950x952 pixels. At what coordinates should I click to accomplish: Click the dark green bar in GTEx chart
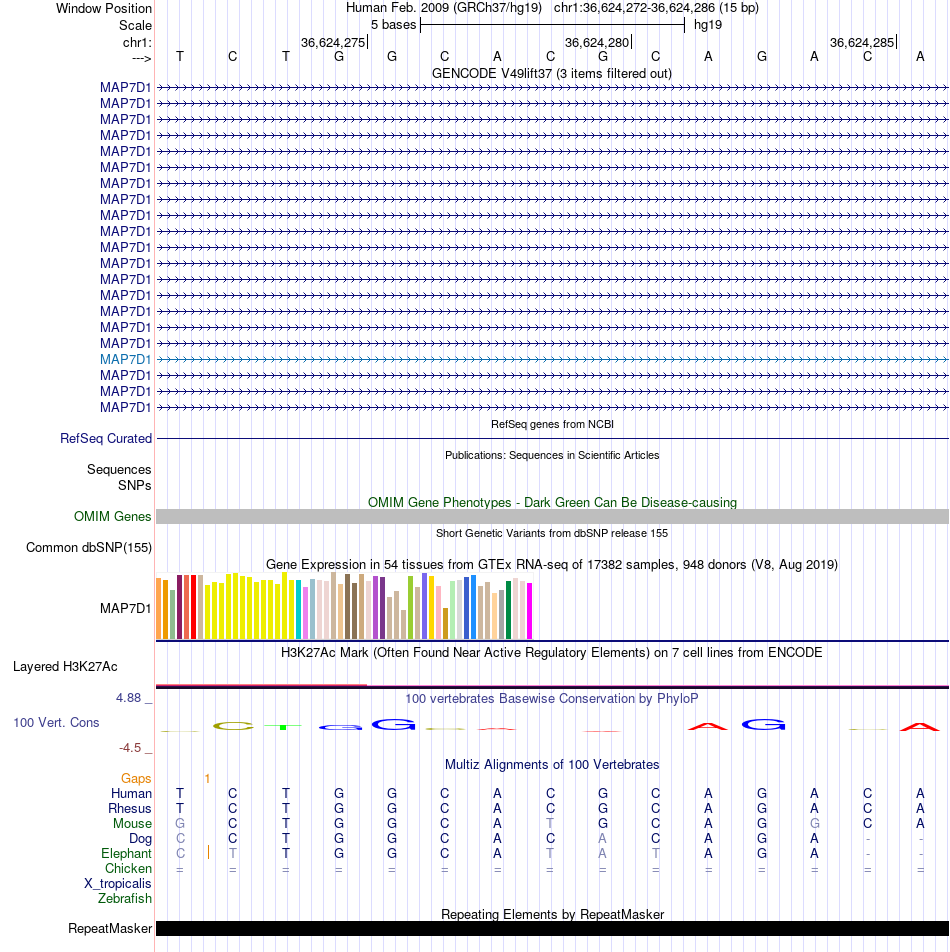(x=508, y=610)
